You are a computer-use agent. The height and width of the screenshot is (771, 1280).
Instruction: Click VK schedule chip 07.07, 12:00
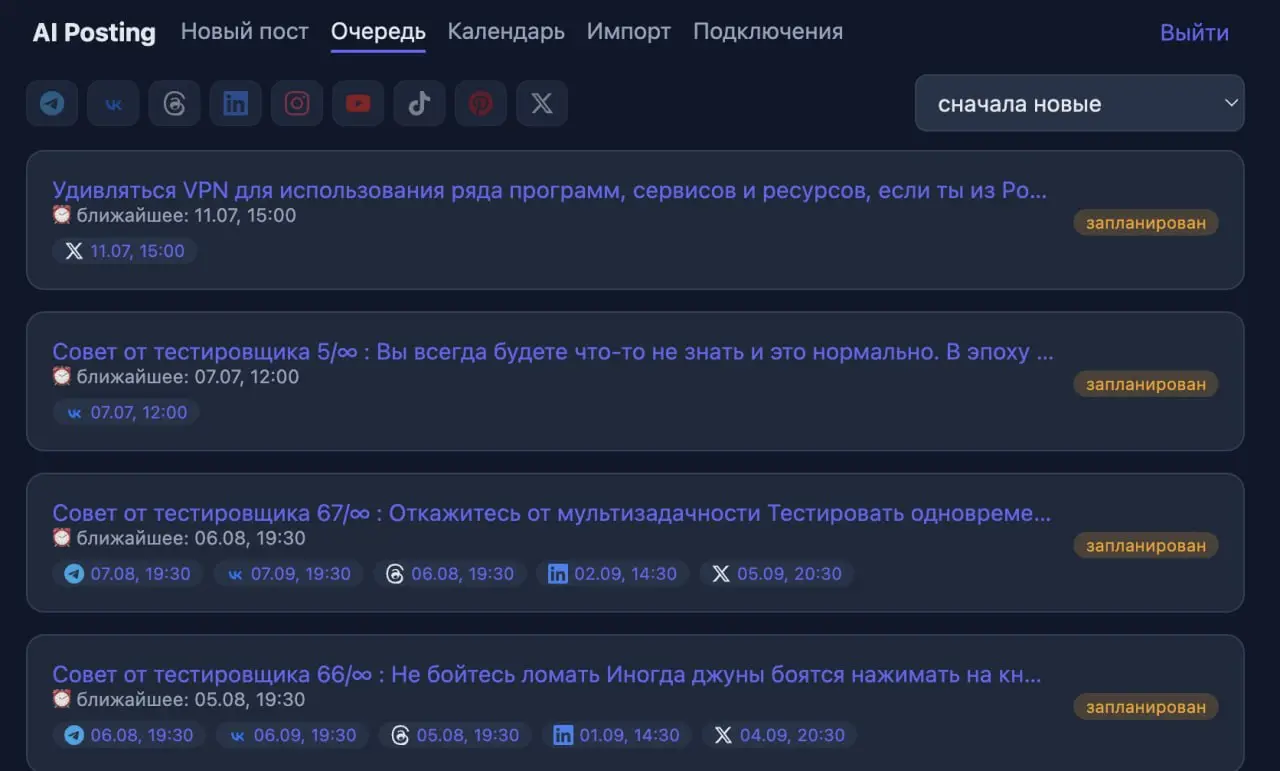tap(126, 412)
